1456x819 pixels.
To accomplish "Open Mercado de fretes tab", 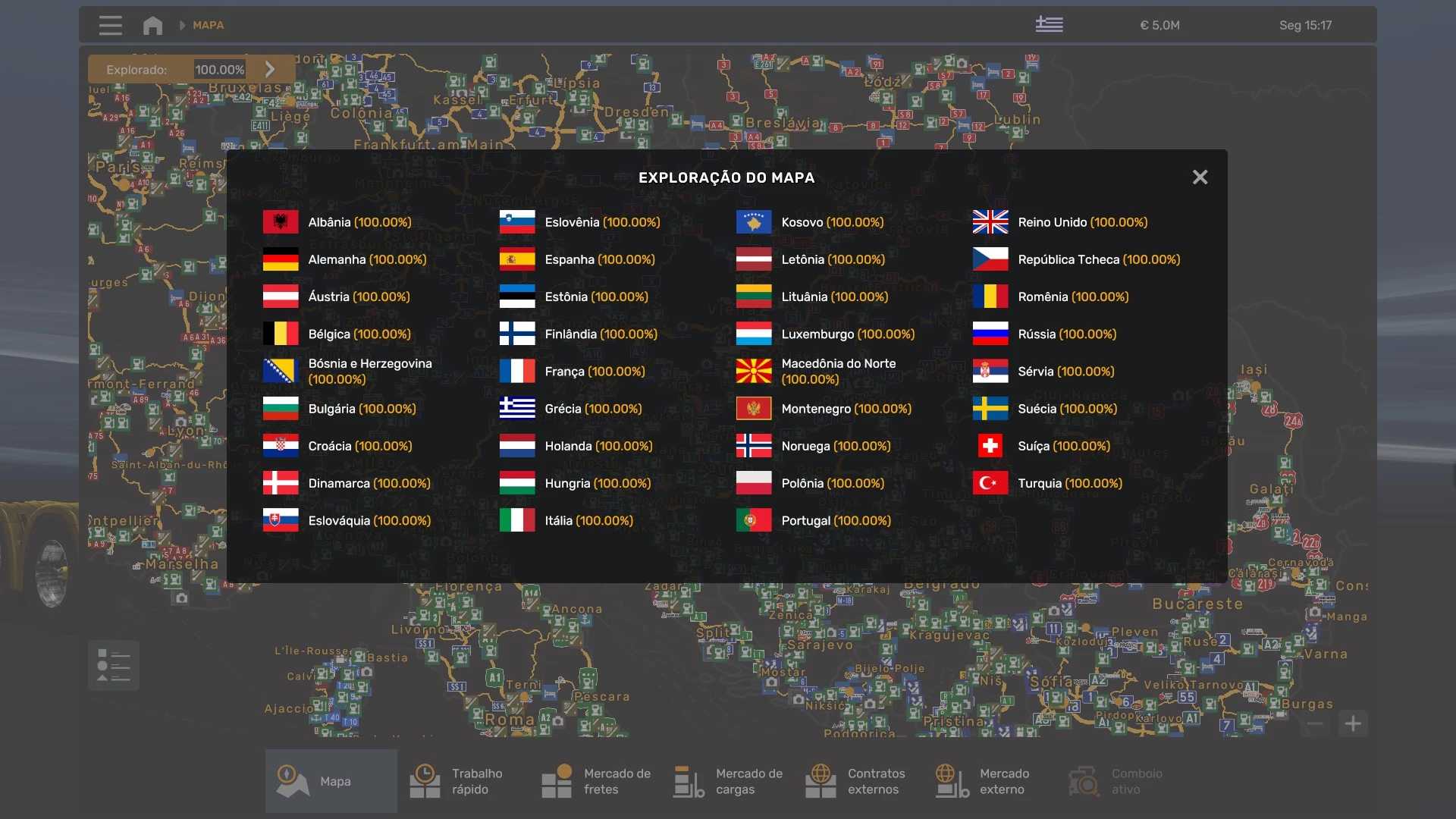I will pyautogui.click(x=595, y=781).
